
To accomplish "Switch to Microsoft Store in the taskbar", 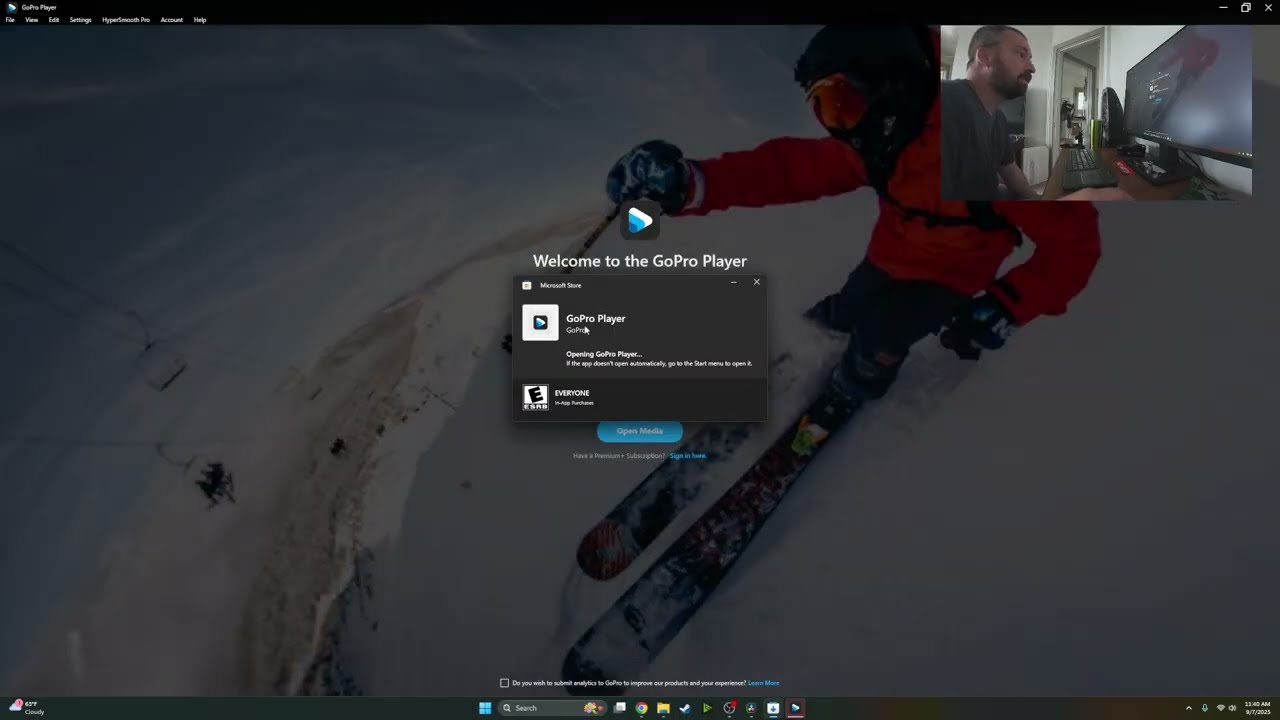I will [x=773, y=708].
